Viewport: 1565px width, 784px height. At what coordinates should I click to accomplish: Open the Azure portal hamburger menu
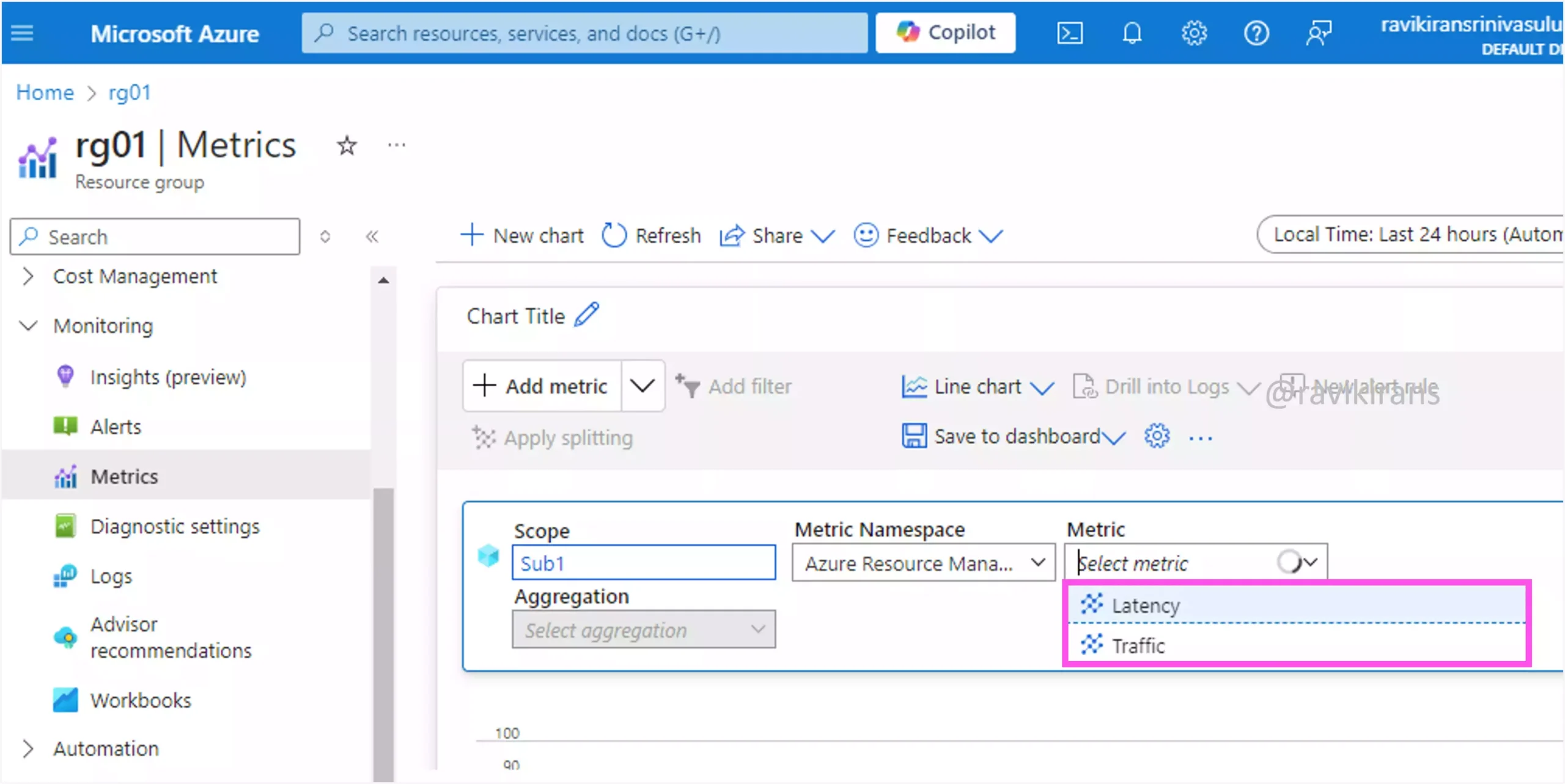[x=22, y=33]
